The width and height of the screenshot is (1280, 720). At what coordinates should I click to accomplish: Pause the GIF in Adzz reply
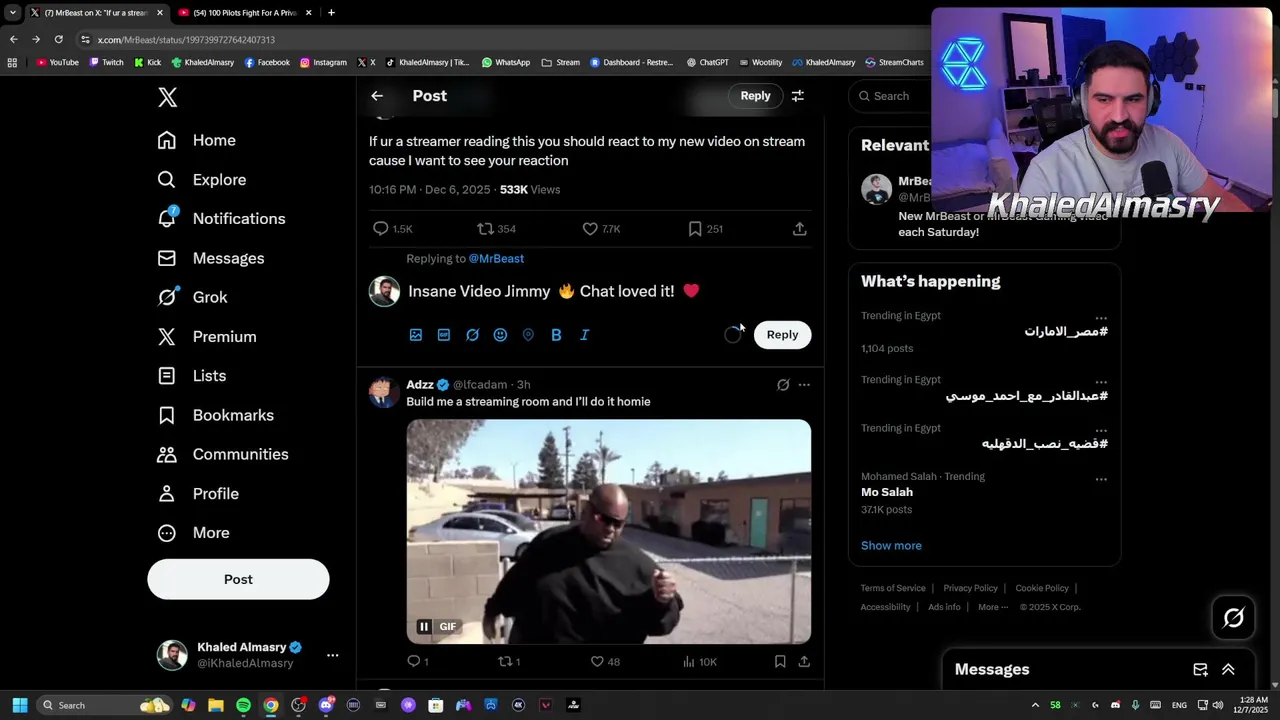(x=424, y=627)
